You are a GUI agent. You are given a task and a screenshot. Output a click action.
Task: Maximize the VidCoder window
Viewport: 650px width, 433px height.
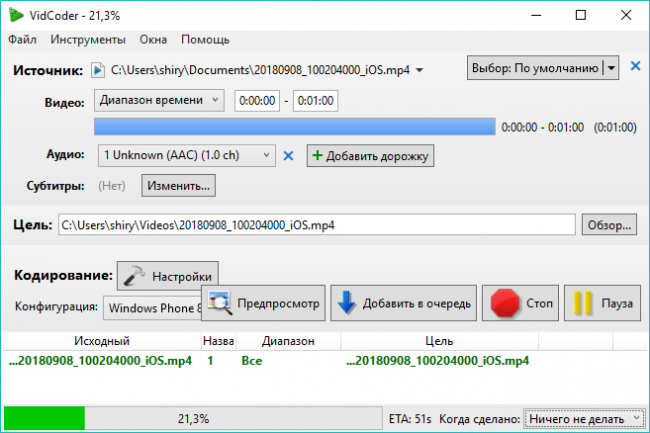[x=581, y=15]
